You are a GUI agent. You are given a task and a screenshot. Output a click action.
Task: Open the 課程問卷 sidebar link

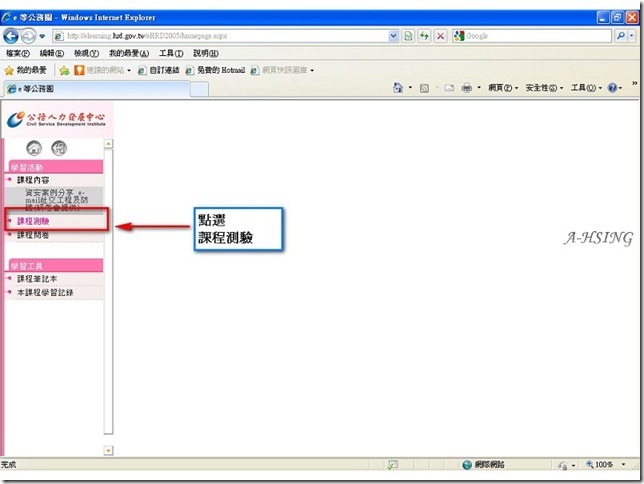click(x=33, y=235)
